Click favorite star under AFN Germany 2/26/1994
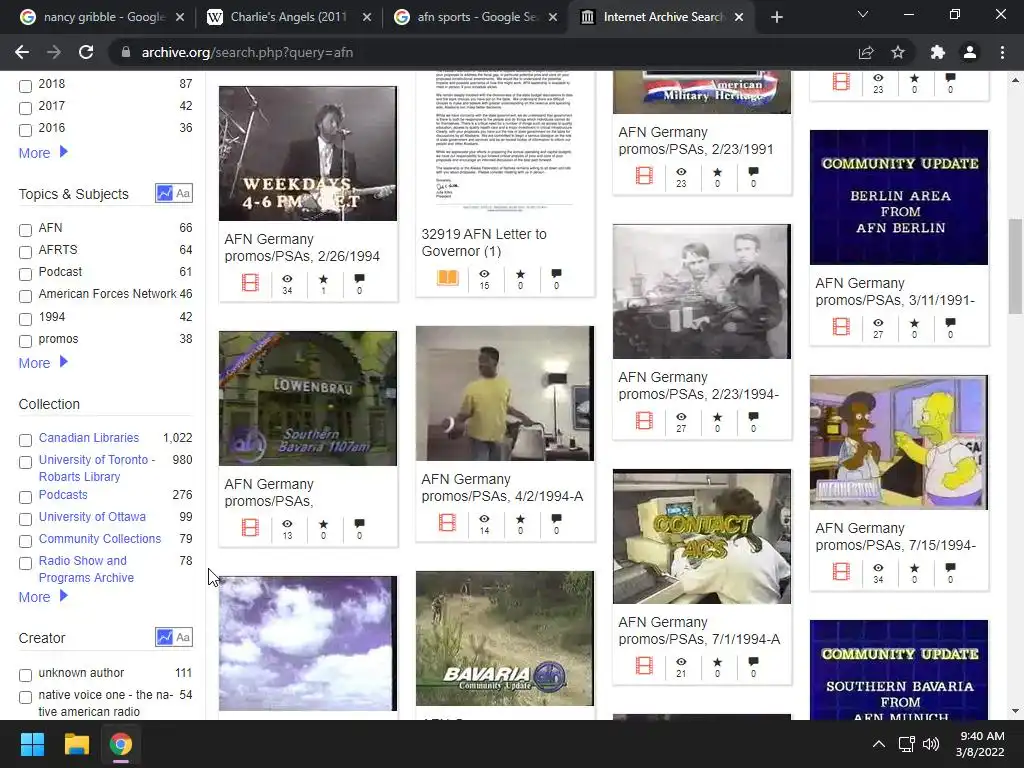Viewport: 1024px width, 768px height. pyautogui.click(x=323, y=279)
